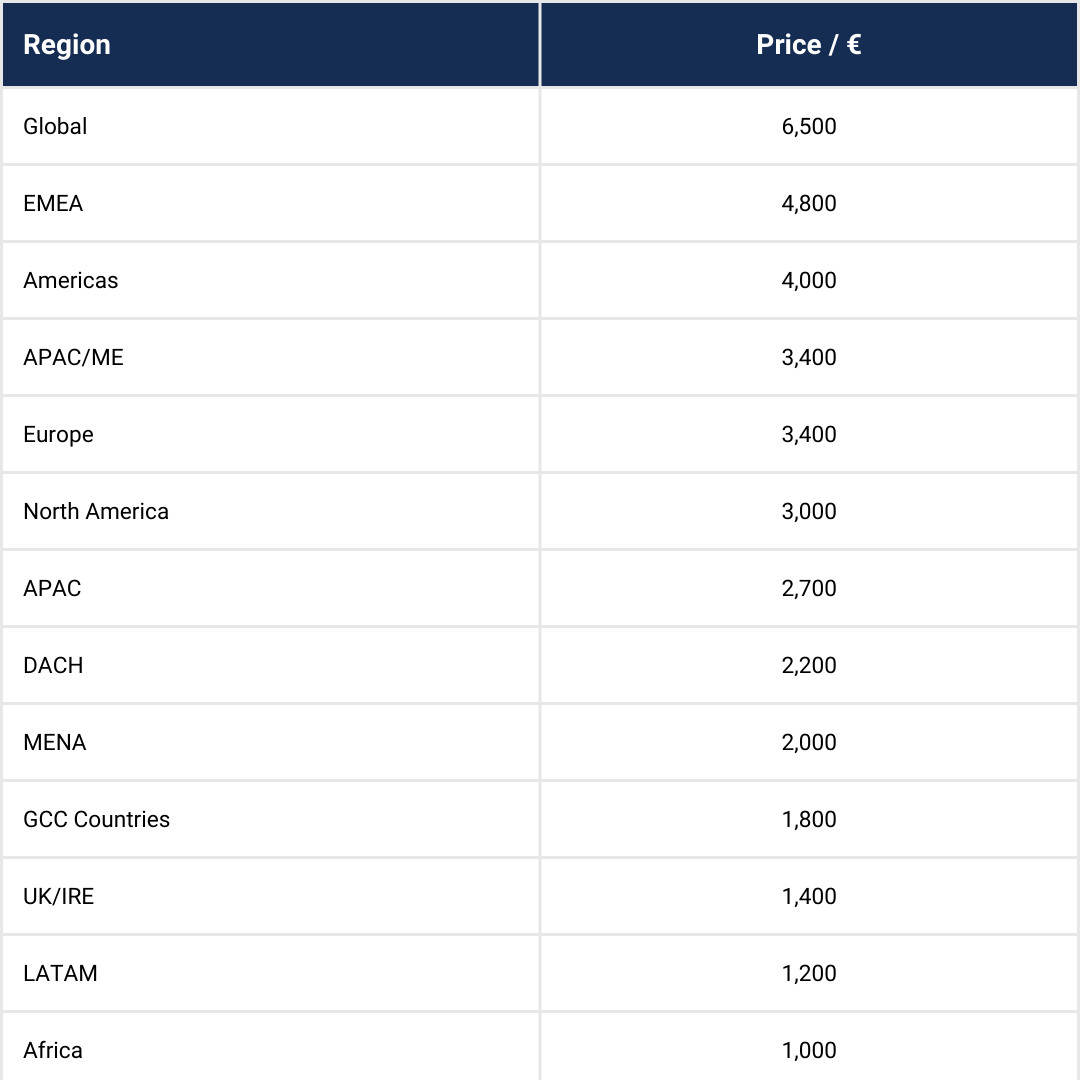1080x1080 pixels.
Task: Select the Global region cell
Action: [x=56, y=126]
